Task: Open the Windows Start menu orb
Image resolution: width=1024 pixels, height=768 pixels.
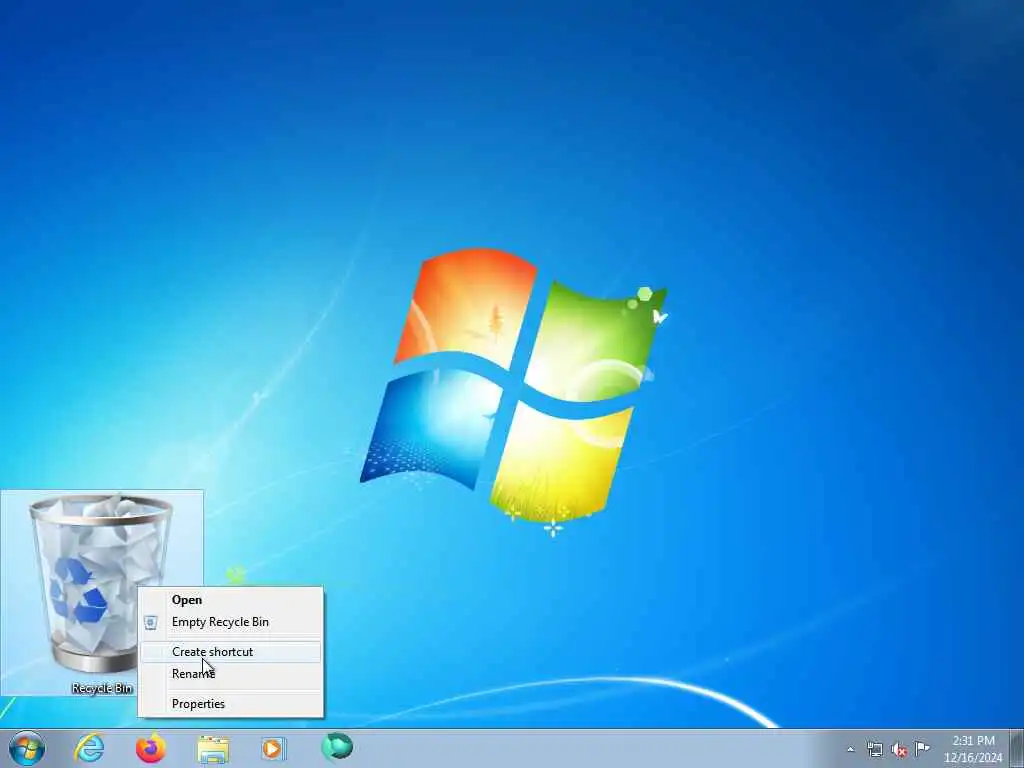Action: pos(27,748)
